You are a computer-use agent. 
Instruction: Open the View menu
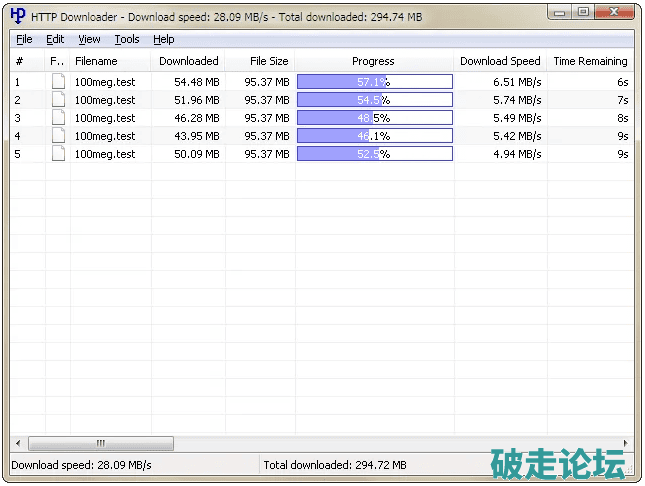(89, 39)
